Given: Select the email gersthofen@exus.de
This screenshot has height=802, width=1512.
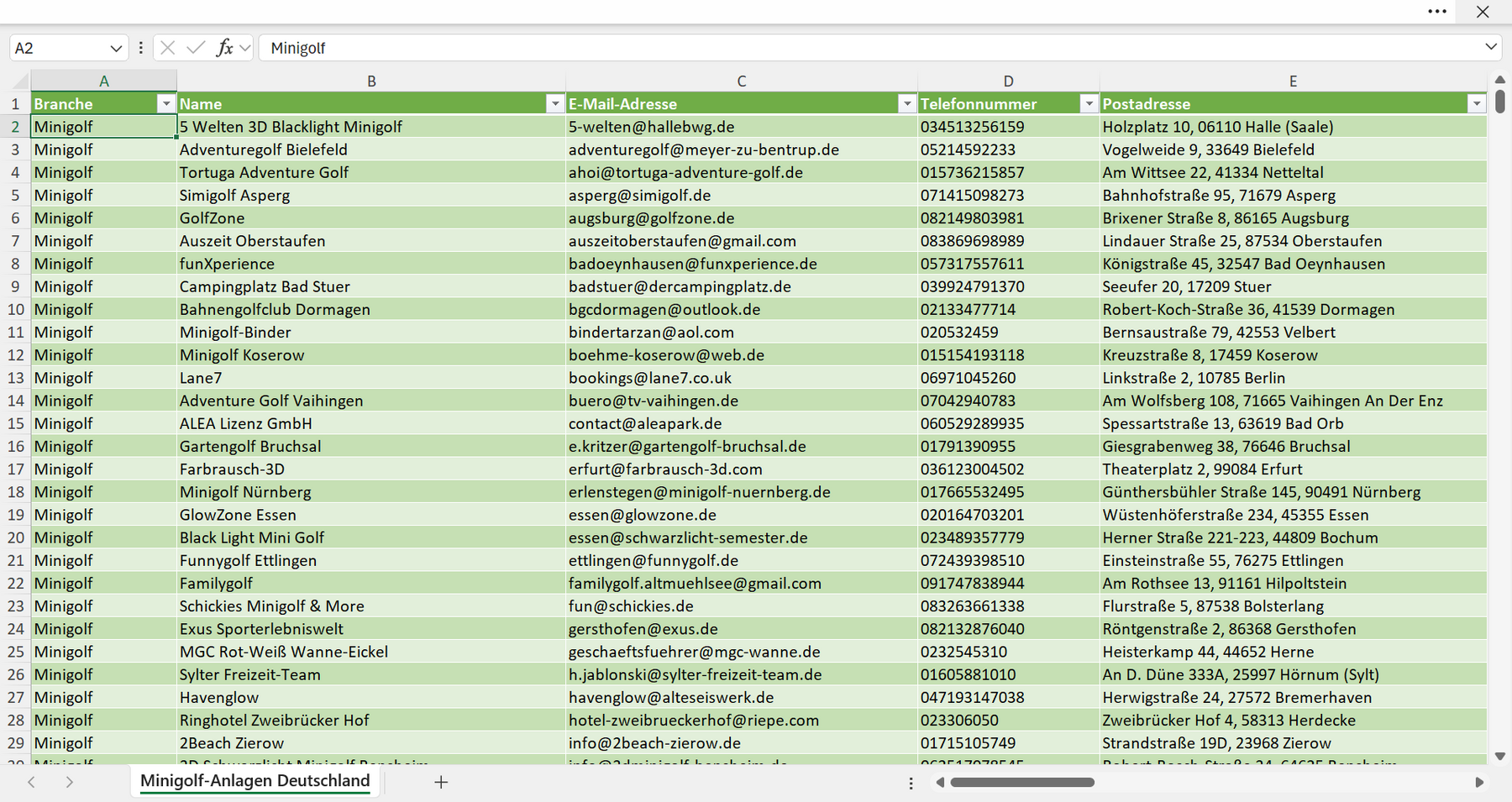Looking at the screenshot, I should (x=742, y=628).
